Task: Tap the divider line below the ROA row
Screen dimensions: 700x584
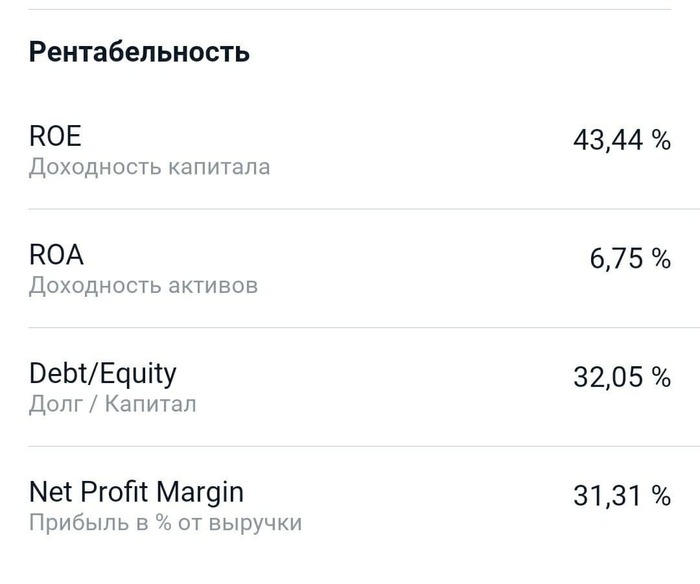Action: (x=350, y=327)
